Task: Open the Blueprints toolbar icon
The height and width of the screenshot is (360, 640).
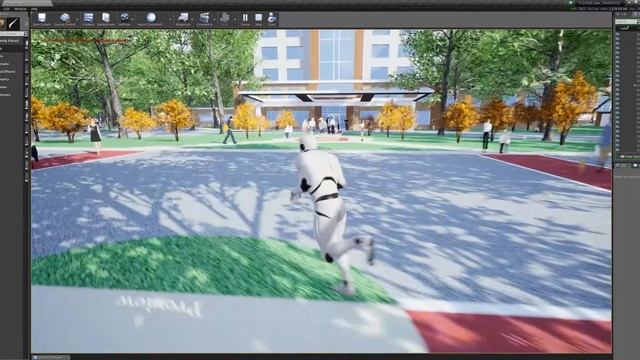Action: point(183,19)
